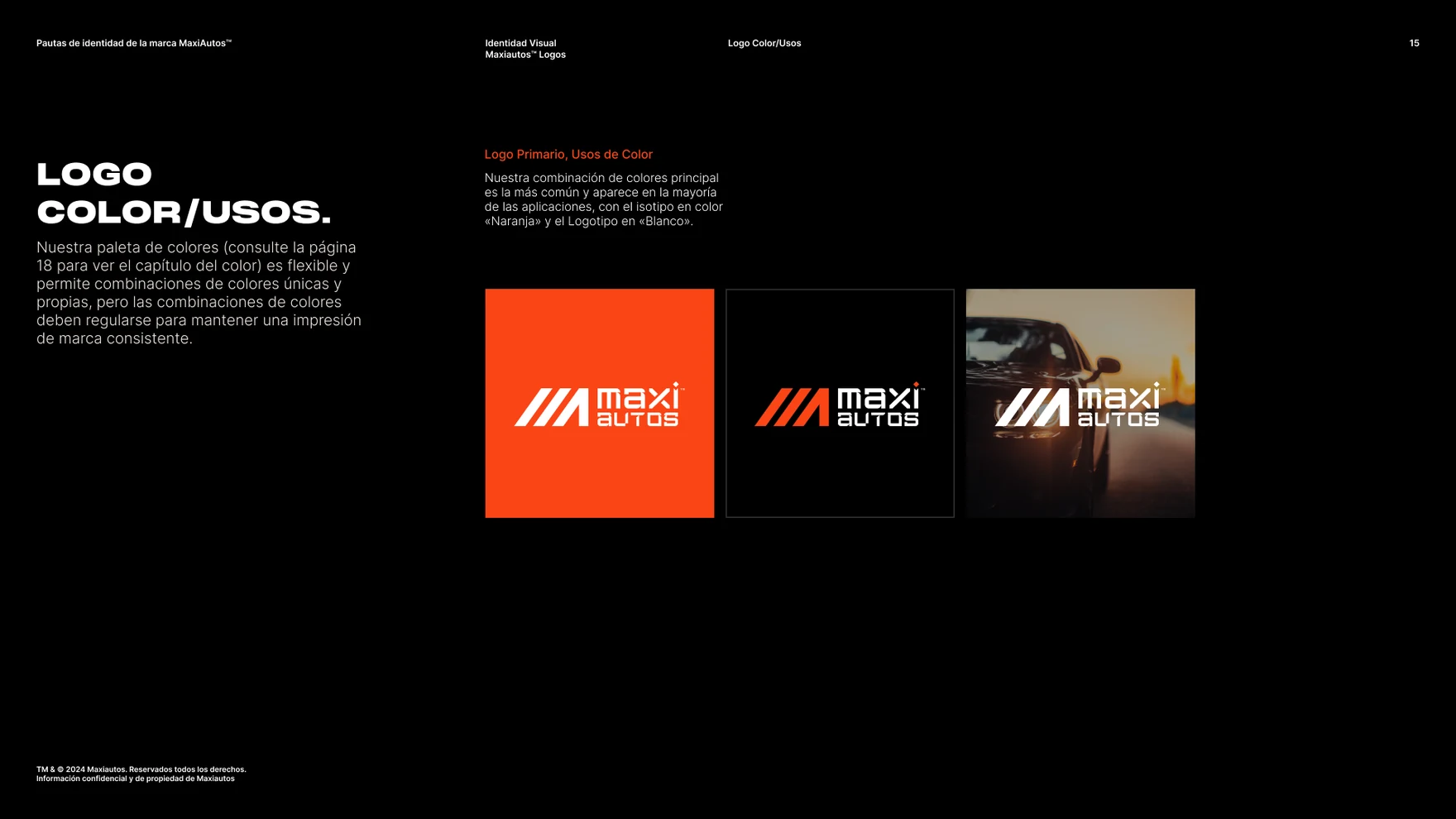
Task: Click header label 'Logo Color/Usos'
Action: click(764, 43)
